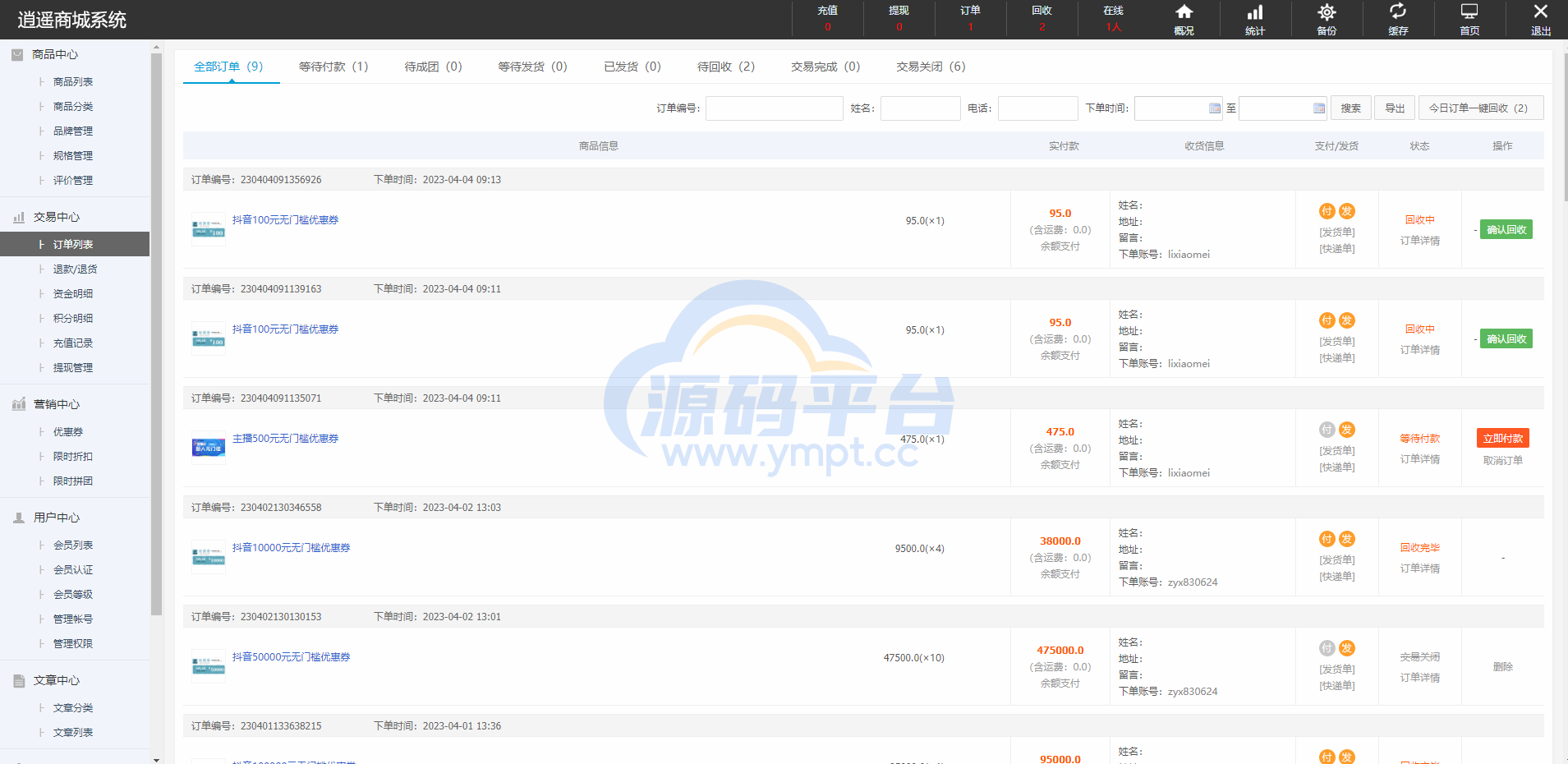Focus the 姓名 input field
The width and height of the screenshot is (1568, 764).
(921, 108)
